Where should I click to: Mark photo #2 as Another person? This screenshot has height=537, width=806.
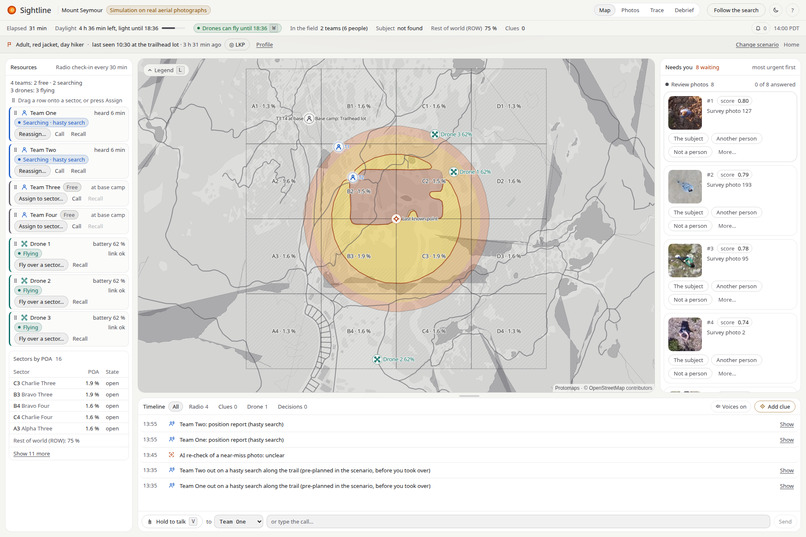pyautogui.click(x=736, y=213)
